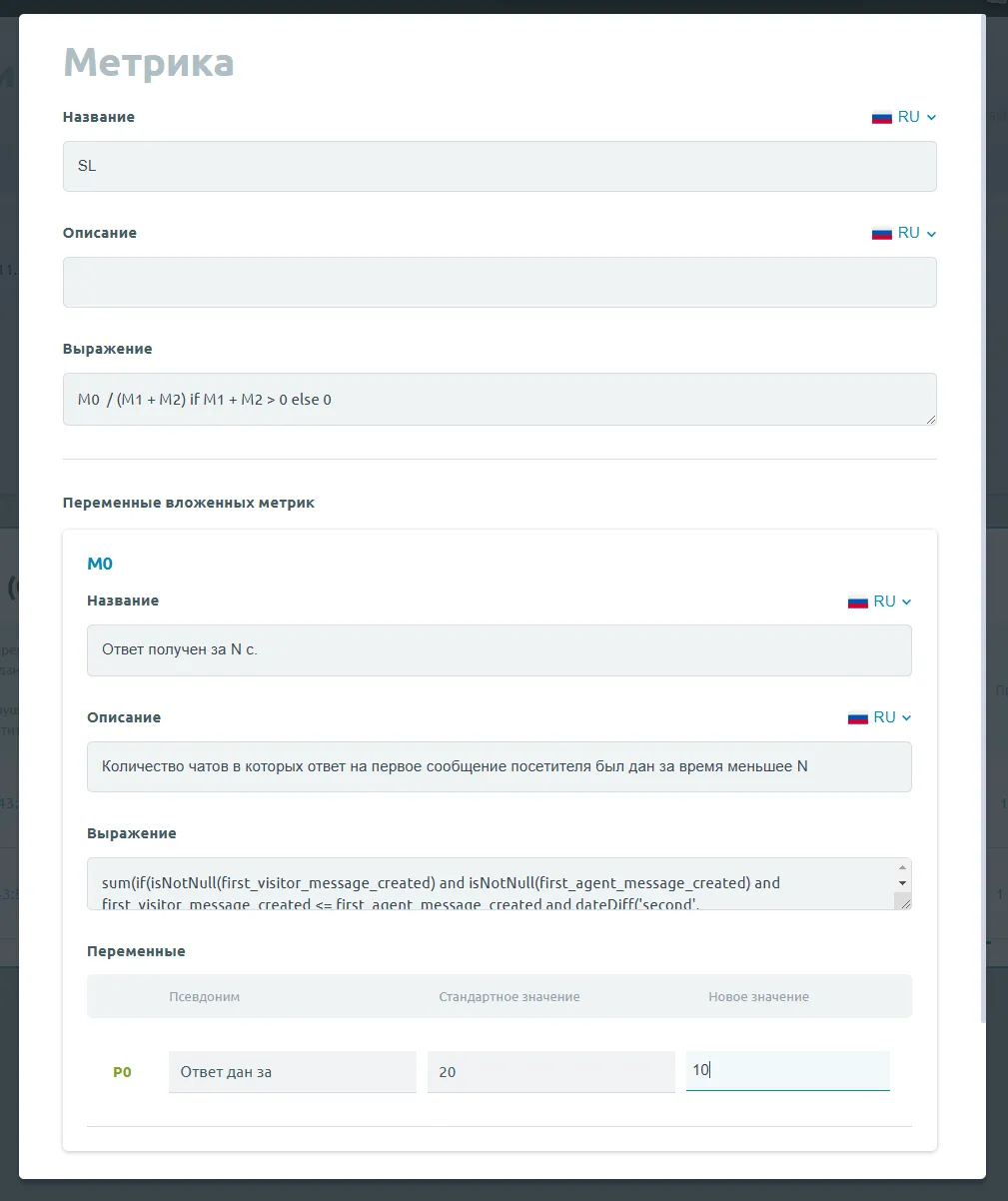Click the main expression field with M0 formula
The height and width of the screenshot is (1201, 1008).
point(500,400)
